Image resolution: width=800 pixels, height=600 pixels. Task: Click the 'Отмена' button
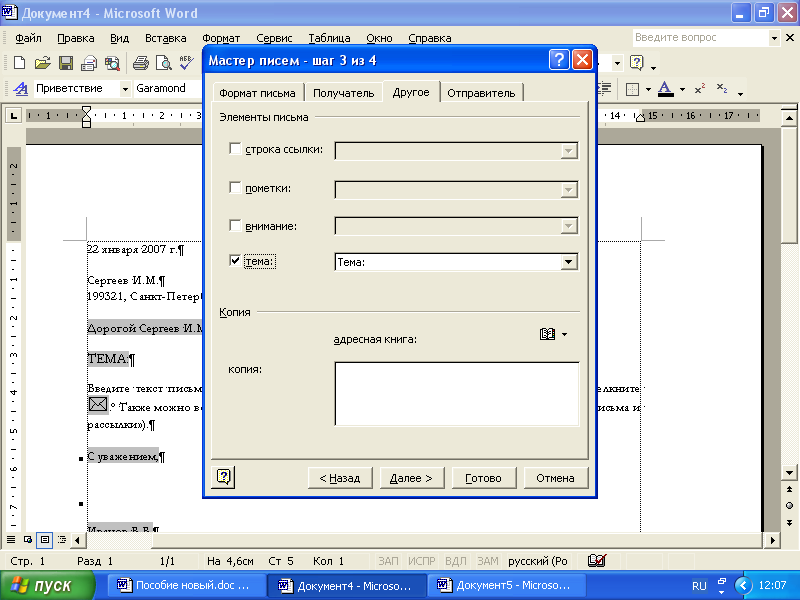(x=555, y=478)
